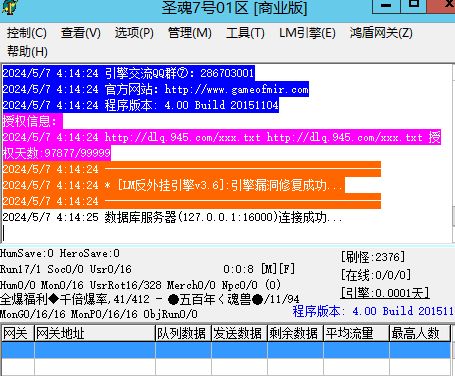
Task: Click the [在线:0/0/0] status label
Action: 376,275
